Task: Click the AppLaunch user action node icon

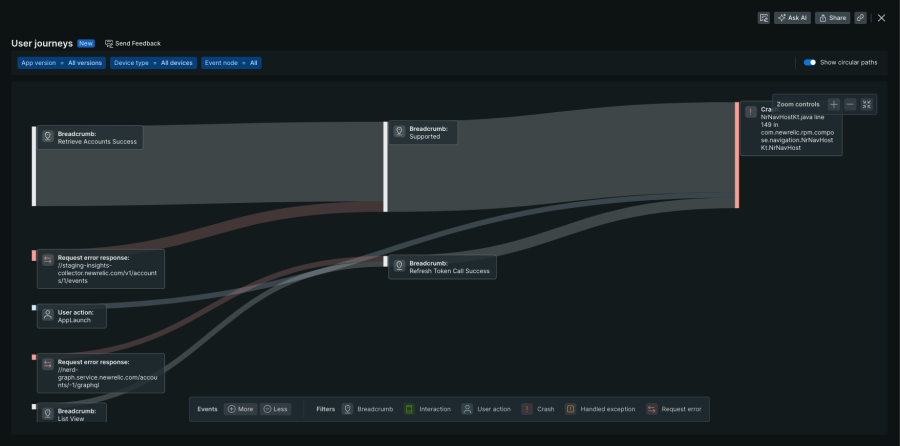Action: click(47, 316)
